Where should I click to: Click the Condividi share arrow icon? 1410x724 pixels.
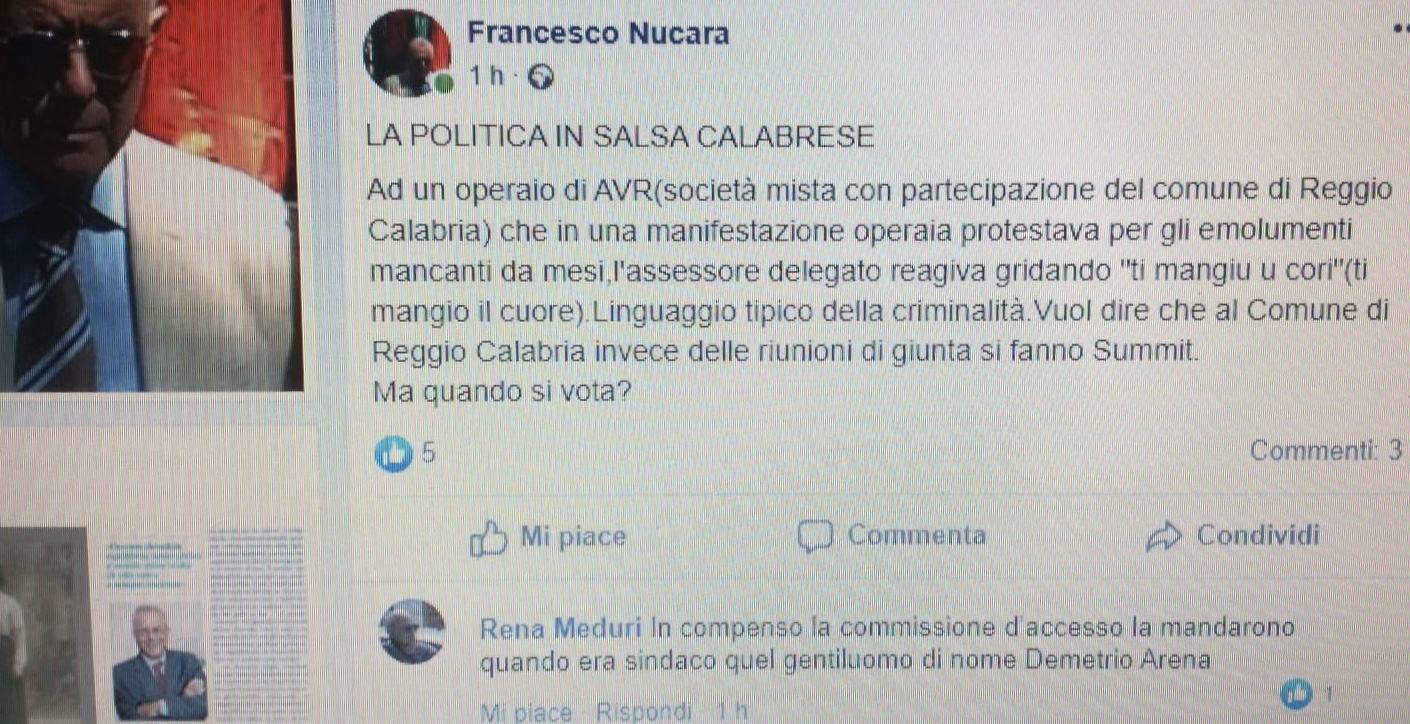1165,538
